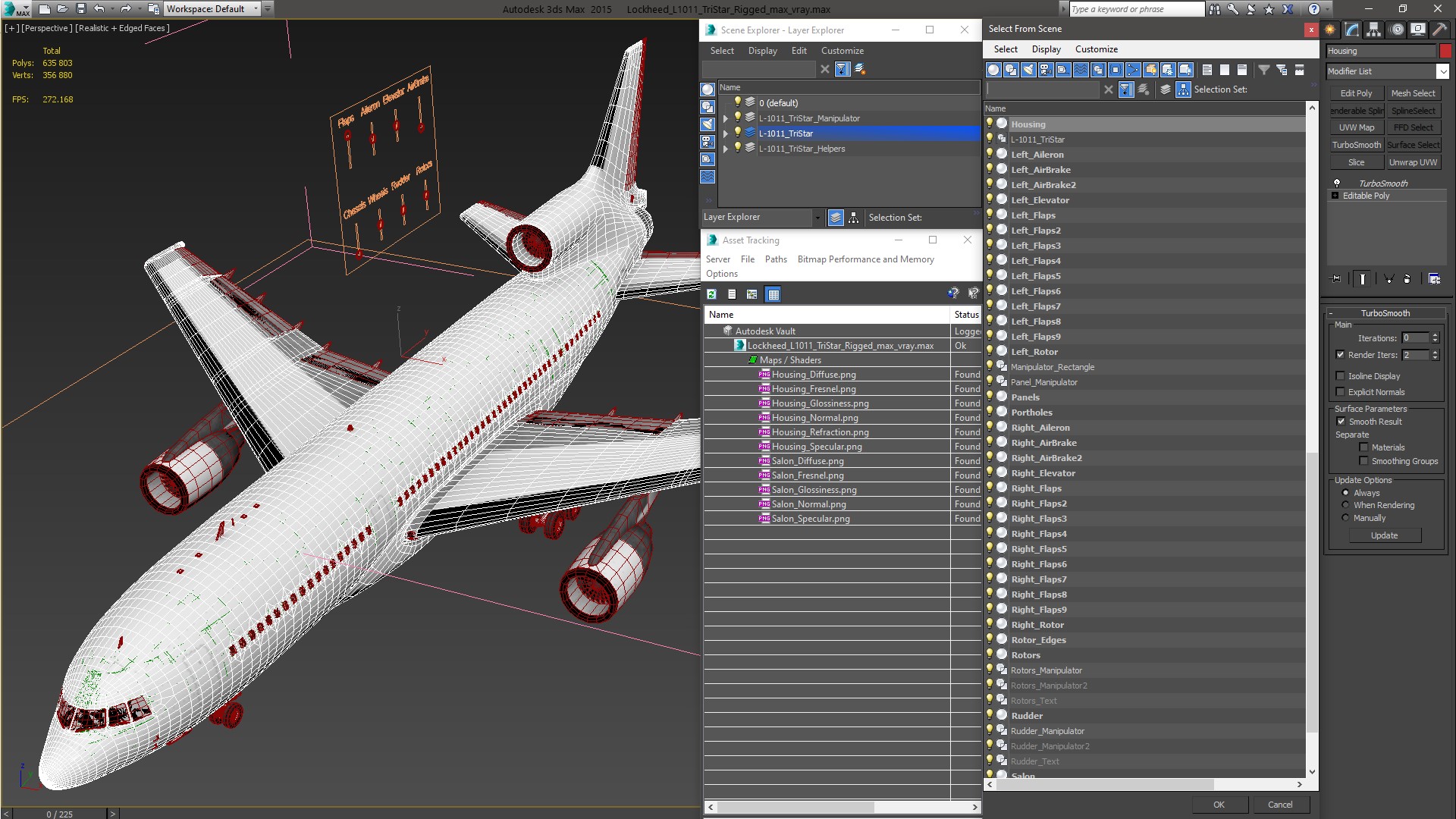Enable Separate by Smoothing Groups checkbox
Screen dimensions: 1456x819
tap(1363, 461)
